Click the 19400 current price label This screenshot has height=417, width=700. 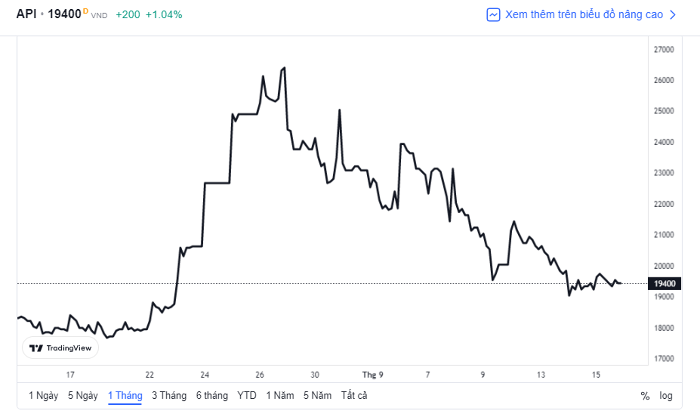pos(664,284)
